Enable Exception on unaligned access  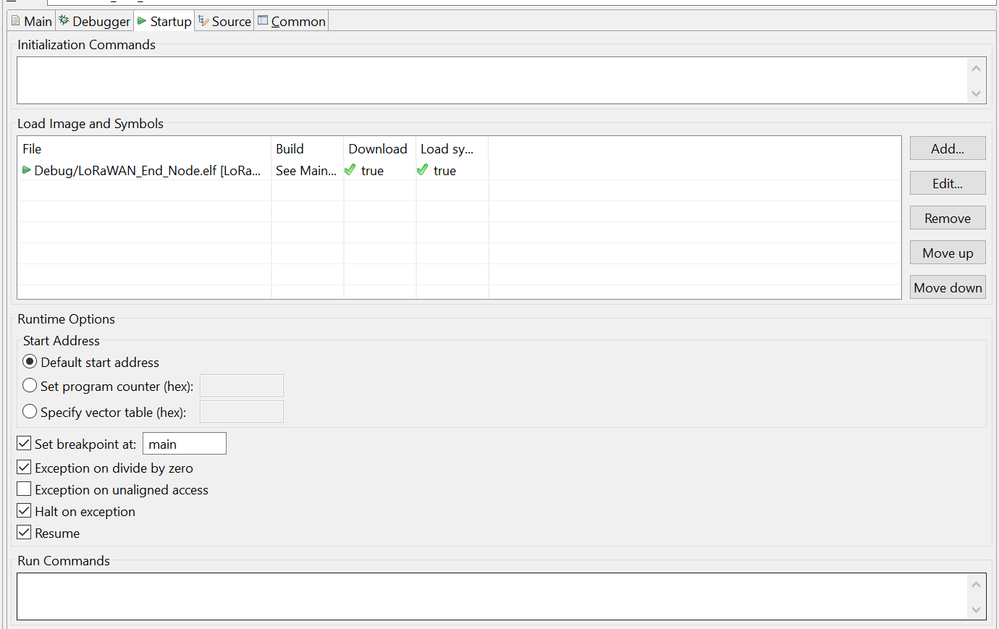25,490
